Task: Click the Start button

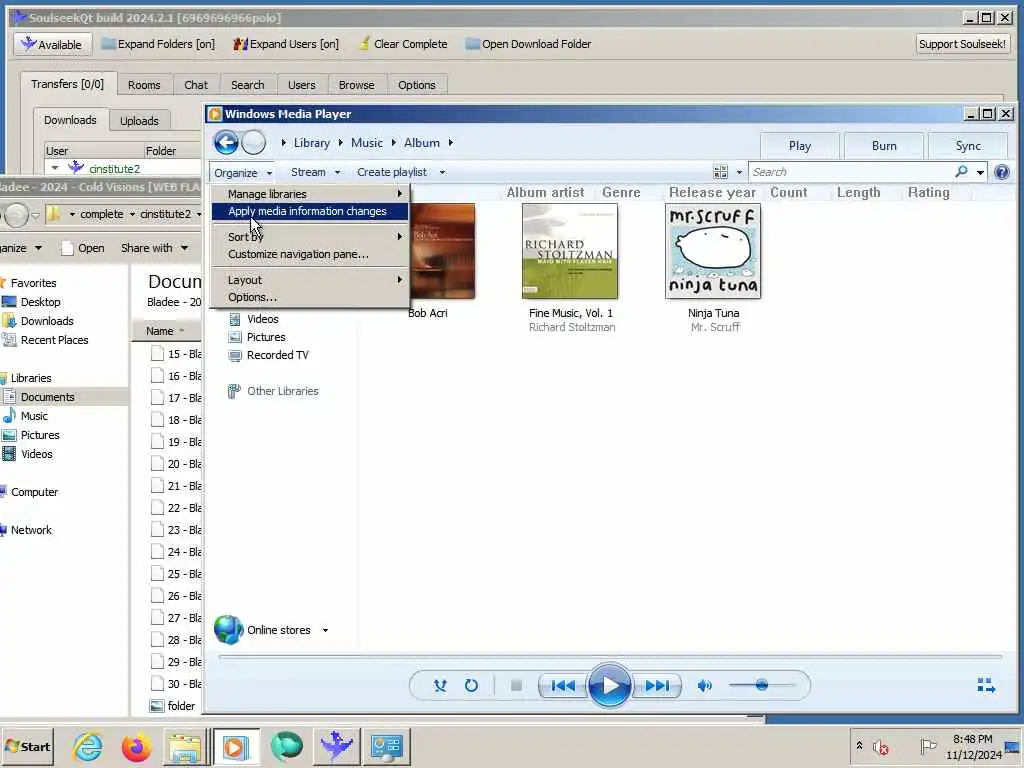Action: [x=27, y=746]
